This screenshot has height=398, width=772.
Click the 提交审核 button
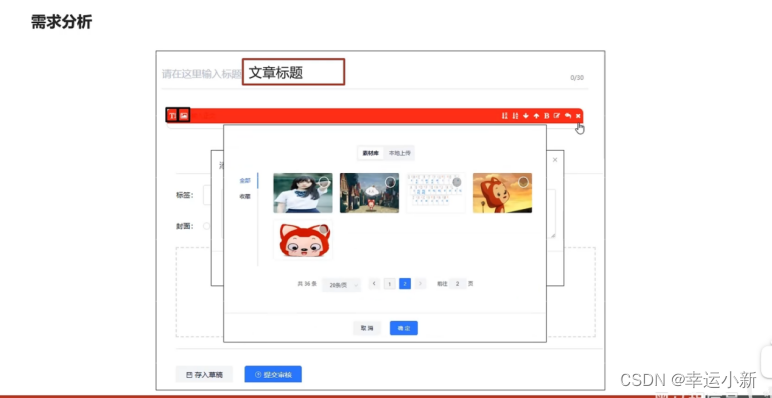pos(273,375)
